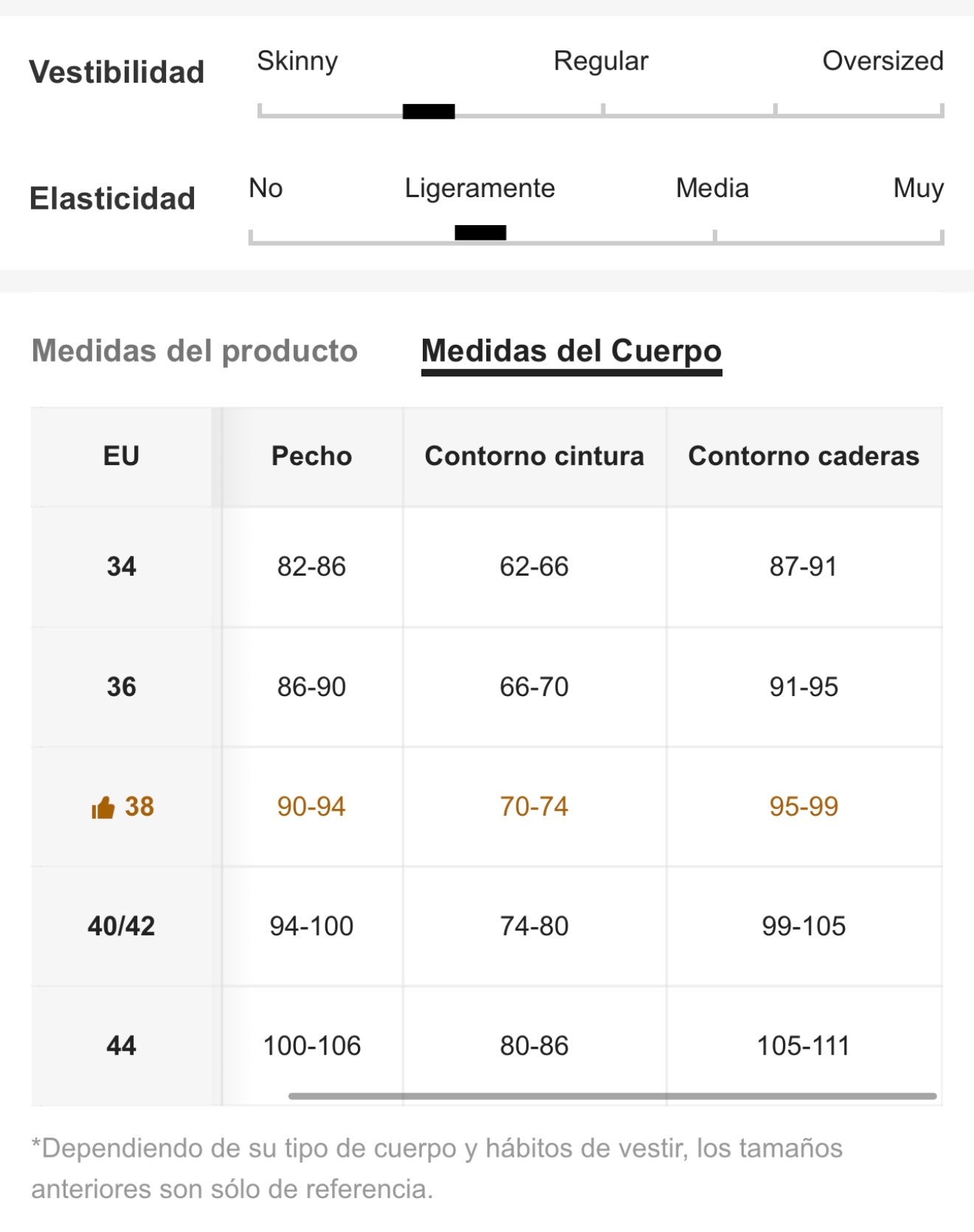Click the horizontal scrollbar under the table
Screen dimensions: 974x1232
click(612, 1096)
